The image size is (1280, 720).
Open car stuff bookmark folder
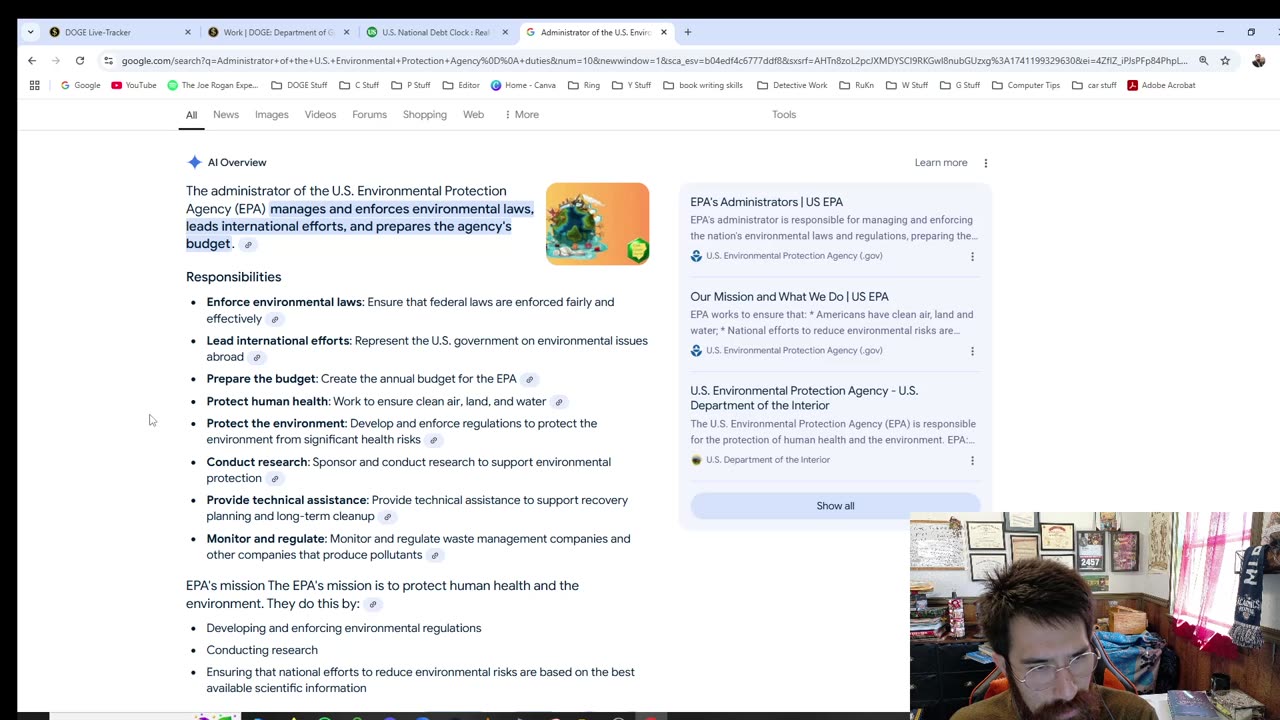(1094, 85)
